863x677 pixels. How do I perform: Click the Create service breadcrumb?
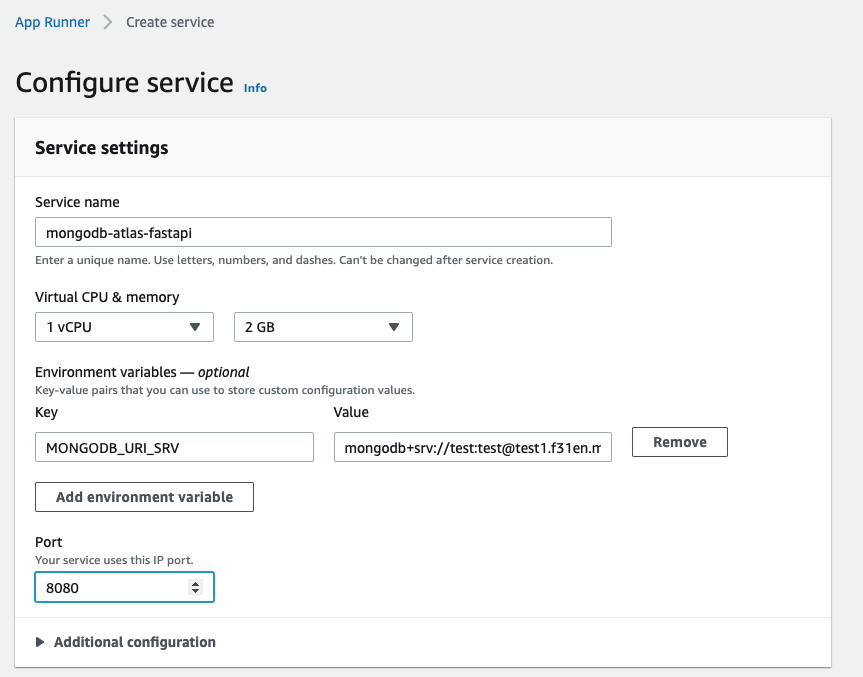170,22
